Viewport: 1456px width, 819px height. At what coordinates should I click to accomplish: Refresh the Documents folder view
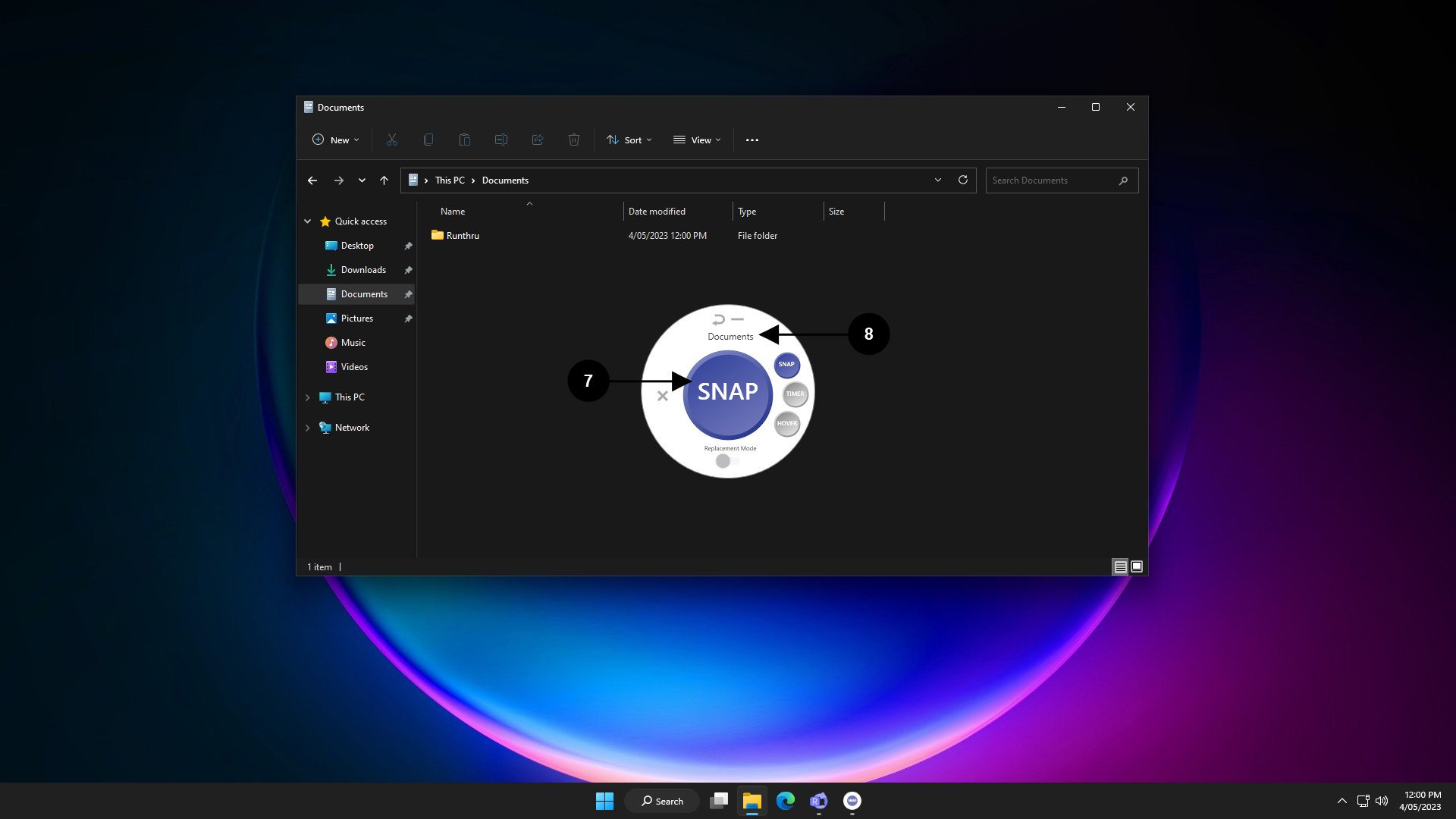[962, 180]
